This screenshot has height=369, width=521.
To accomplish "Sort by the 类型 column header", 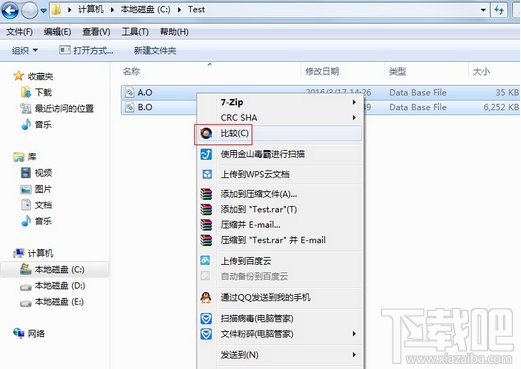I will [397, 71].
